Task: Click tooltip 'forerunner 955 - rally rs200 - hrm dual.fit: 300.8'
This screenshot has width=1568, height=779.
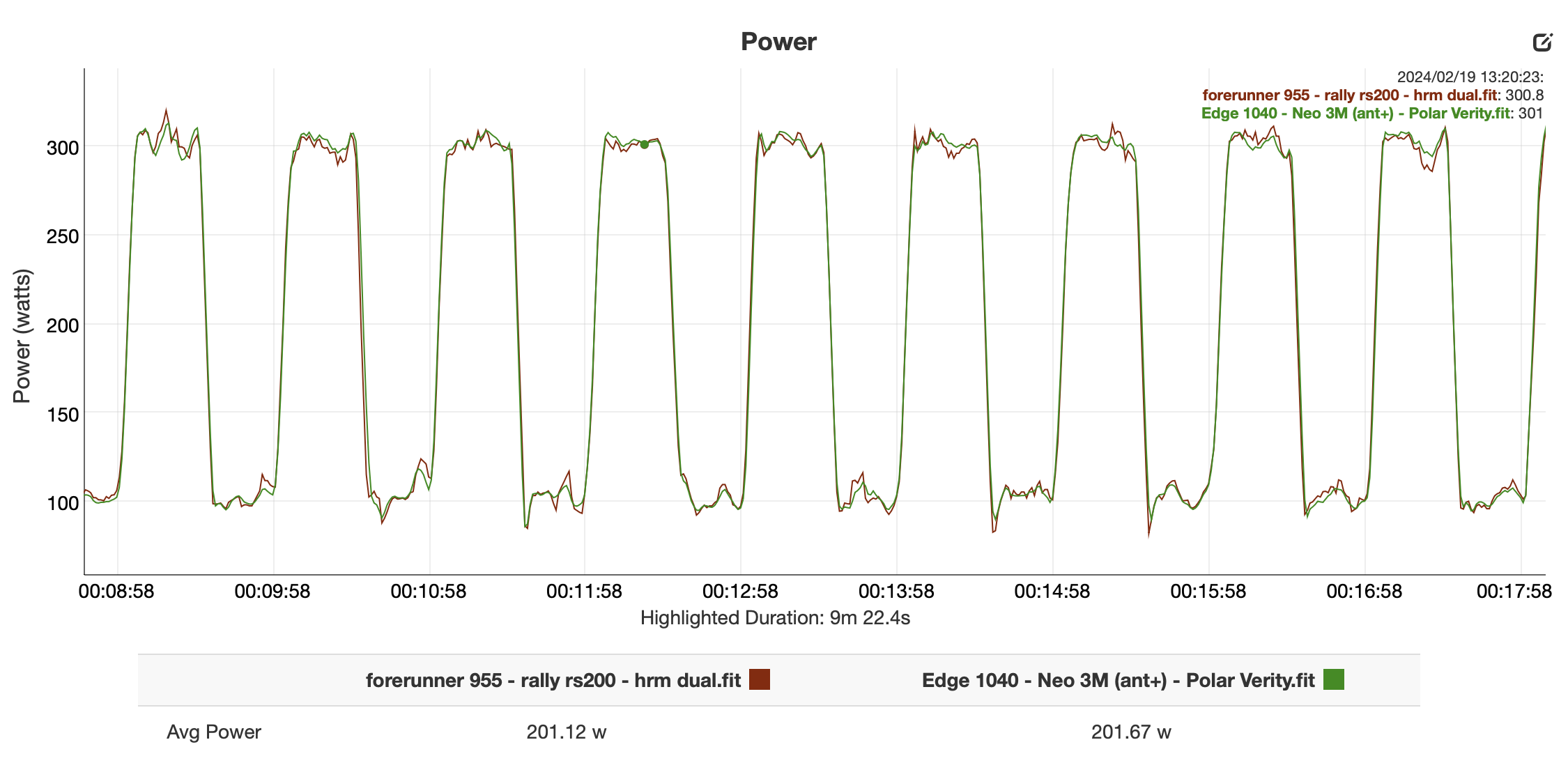Action: point(1373,95)
